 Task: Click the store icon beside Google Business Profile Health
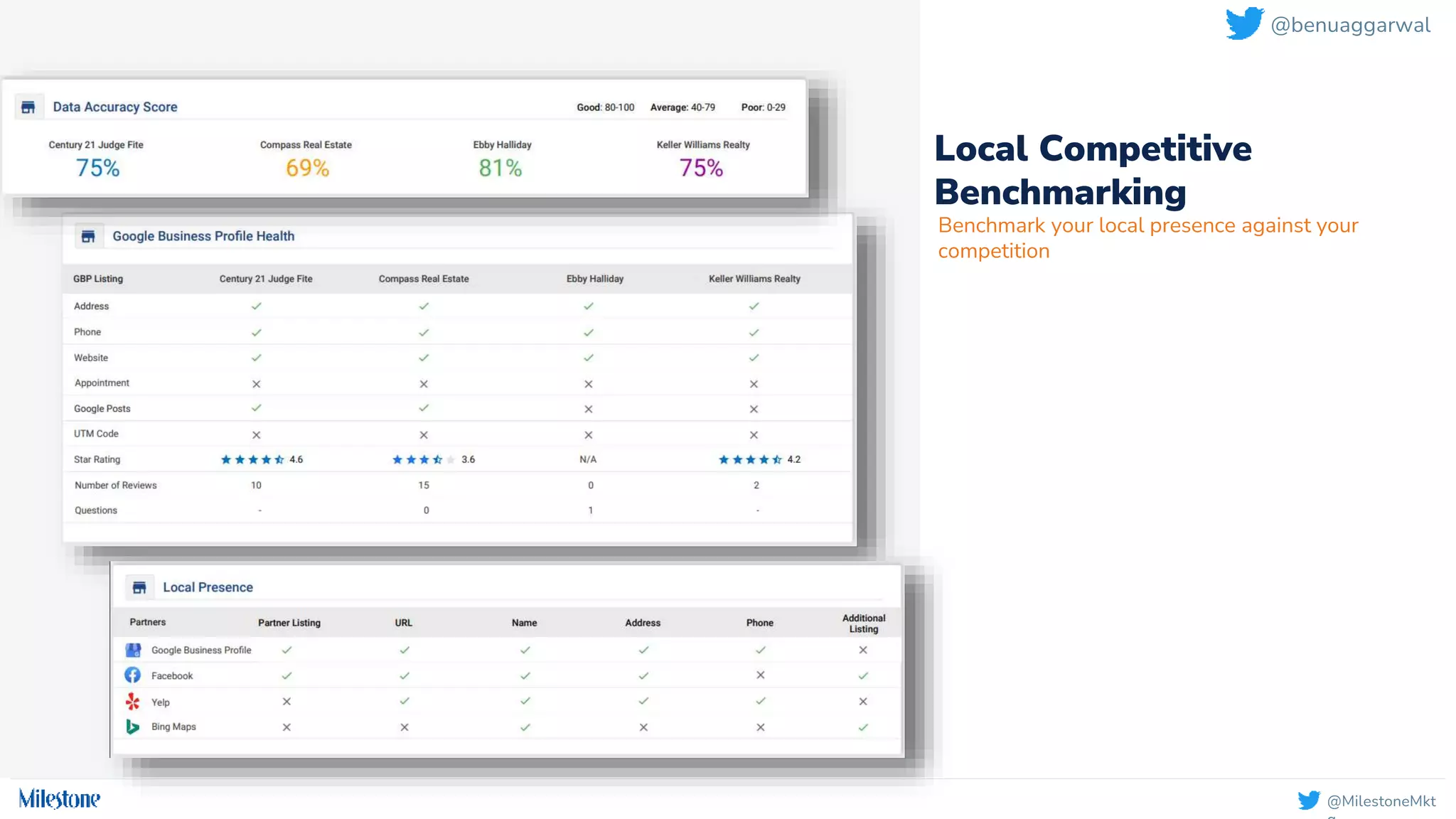click(x=88, y=237)
